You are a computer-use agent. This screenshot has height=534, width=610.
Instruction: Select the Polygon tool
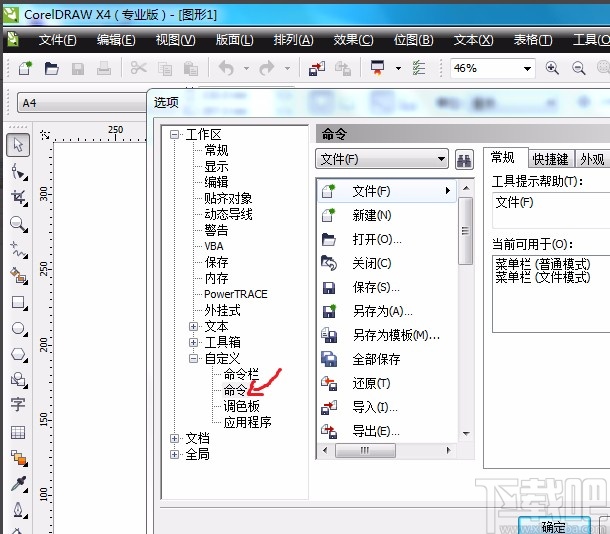click(19, 354)
